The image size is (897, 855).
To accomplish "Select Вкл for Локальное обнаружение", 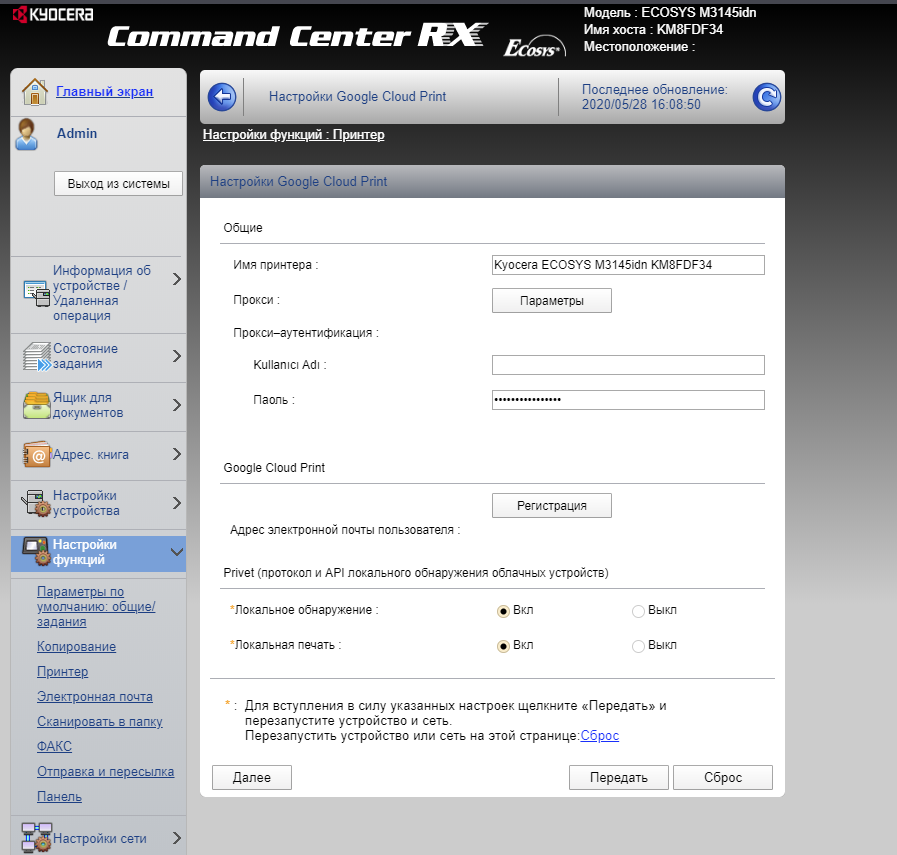I will [x=504, y=611].
